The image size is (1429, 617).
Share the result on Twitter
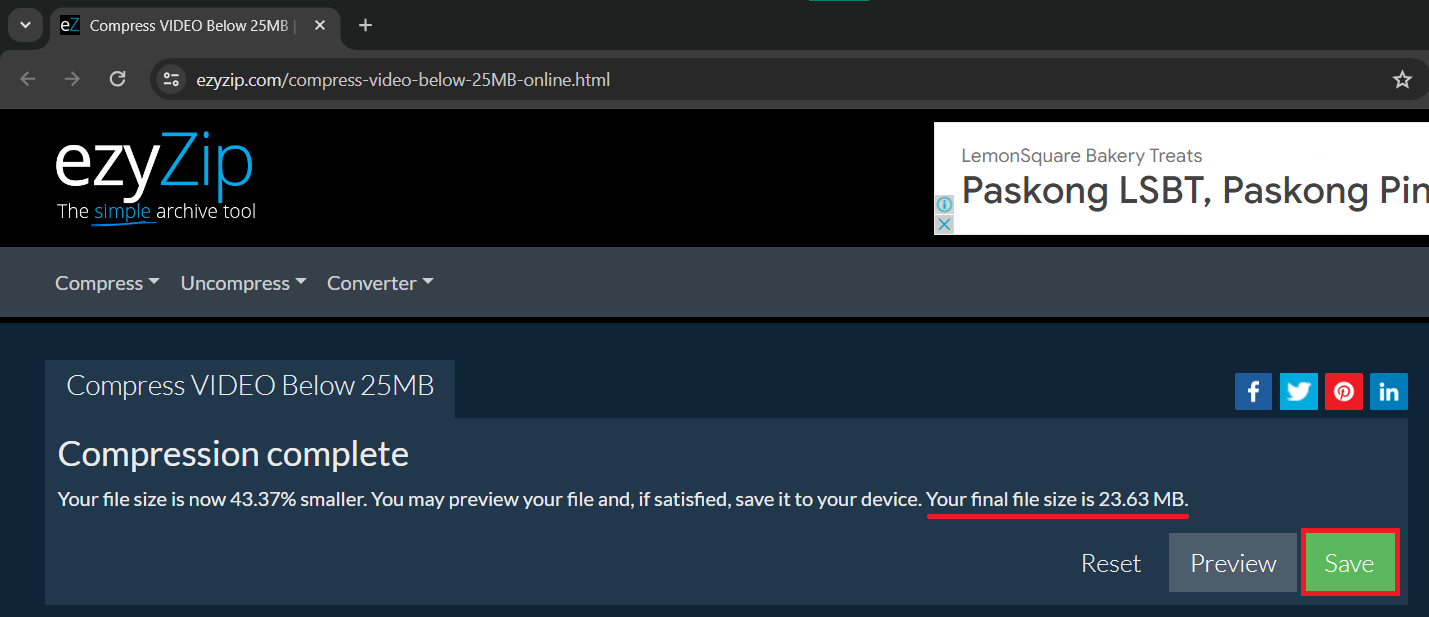pos(1298,391)
